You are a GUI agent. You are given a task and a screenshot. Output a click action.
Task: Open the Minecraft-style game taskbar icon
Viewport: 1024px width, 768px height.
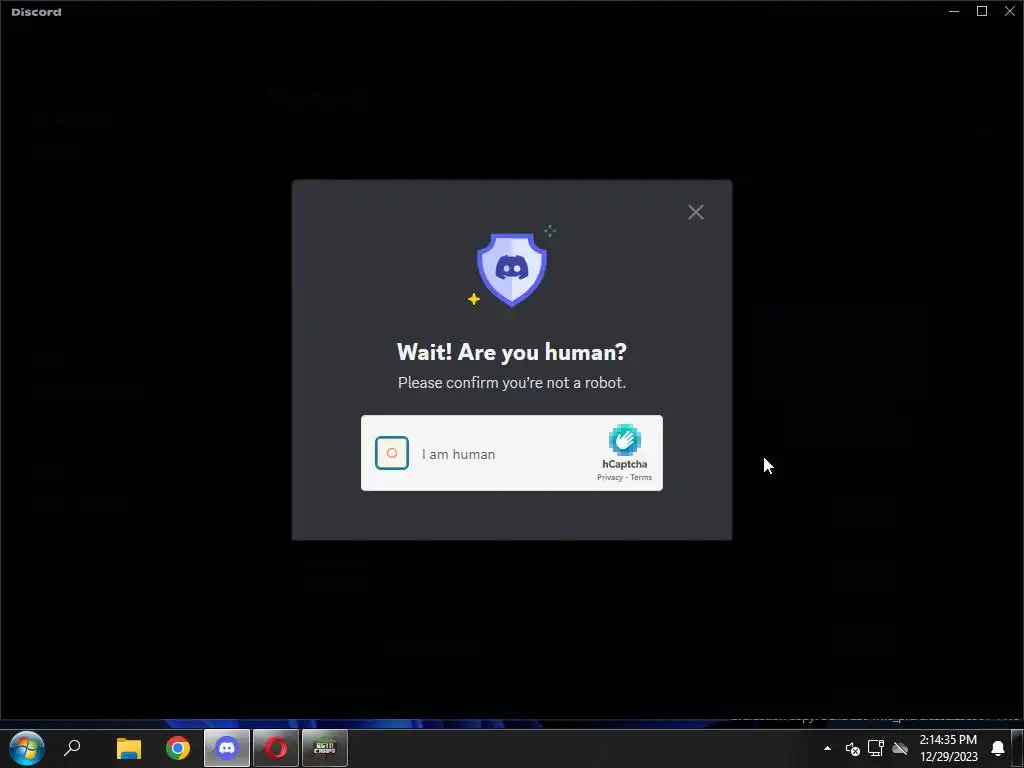[325, 748]
